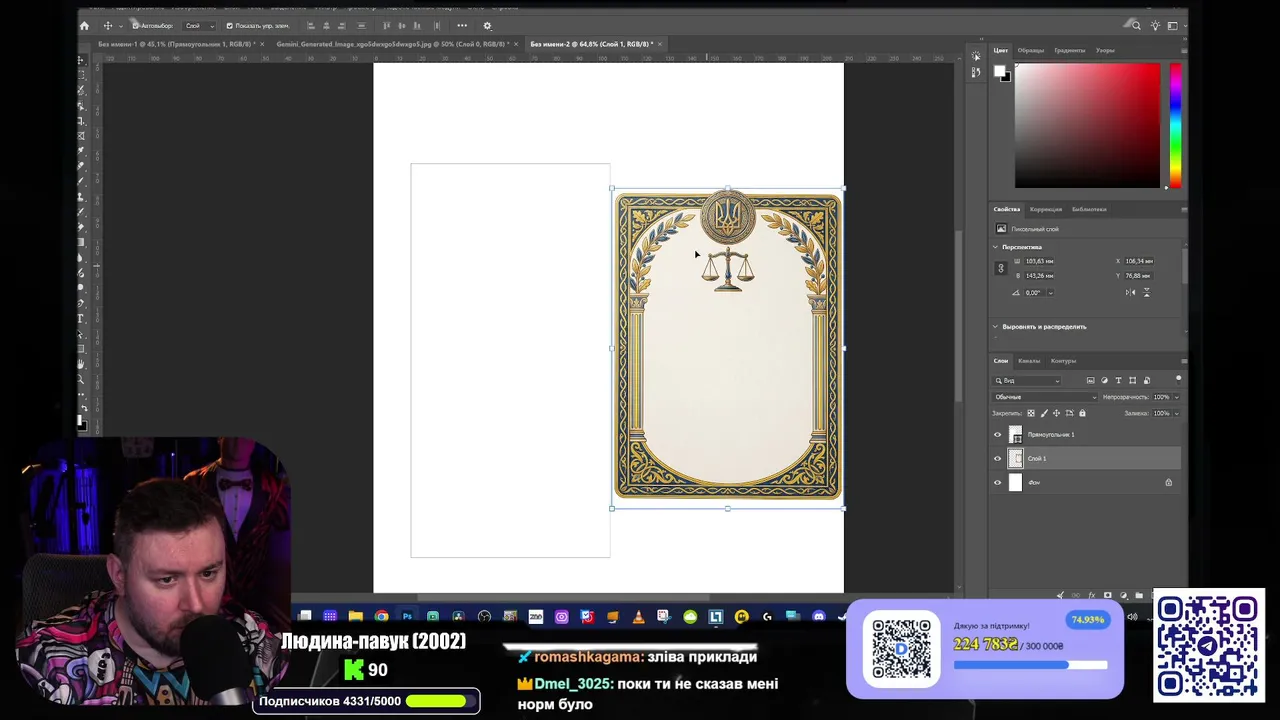Toggle the Автовыбор checkbox
This screenshot has width=1280, height=720.
tap(136, 26)
